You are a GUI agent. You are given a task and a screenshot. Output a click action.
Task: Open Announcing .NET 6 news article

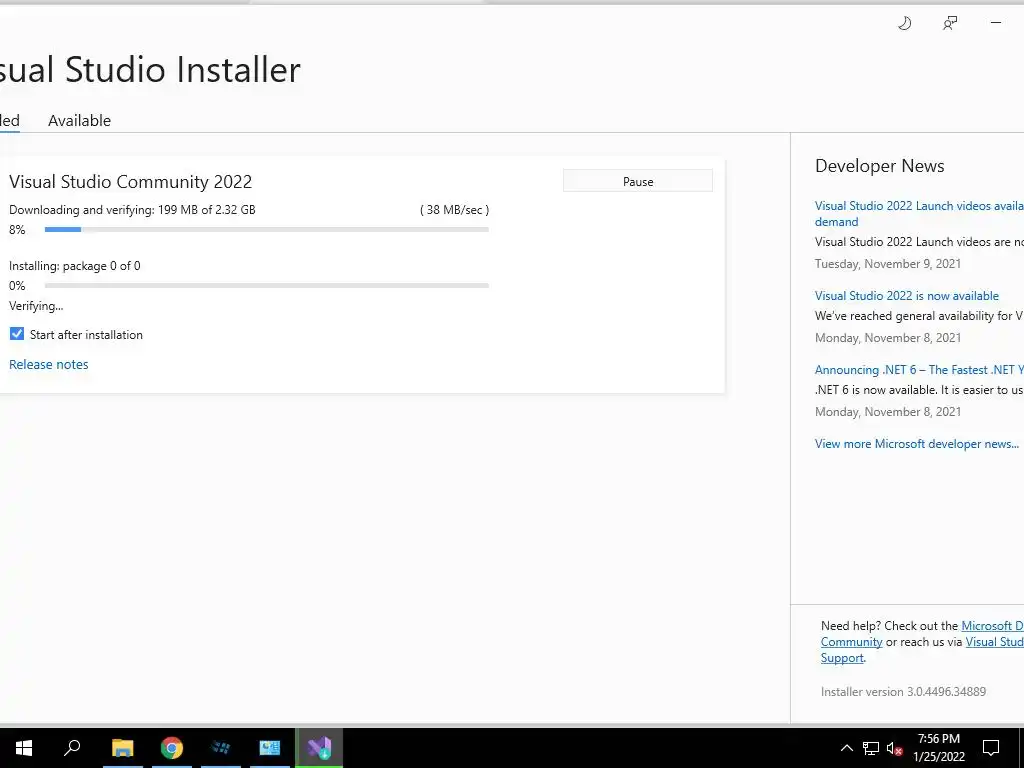[919, 370]
